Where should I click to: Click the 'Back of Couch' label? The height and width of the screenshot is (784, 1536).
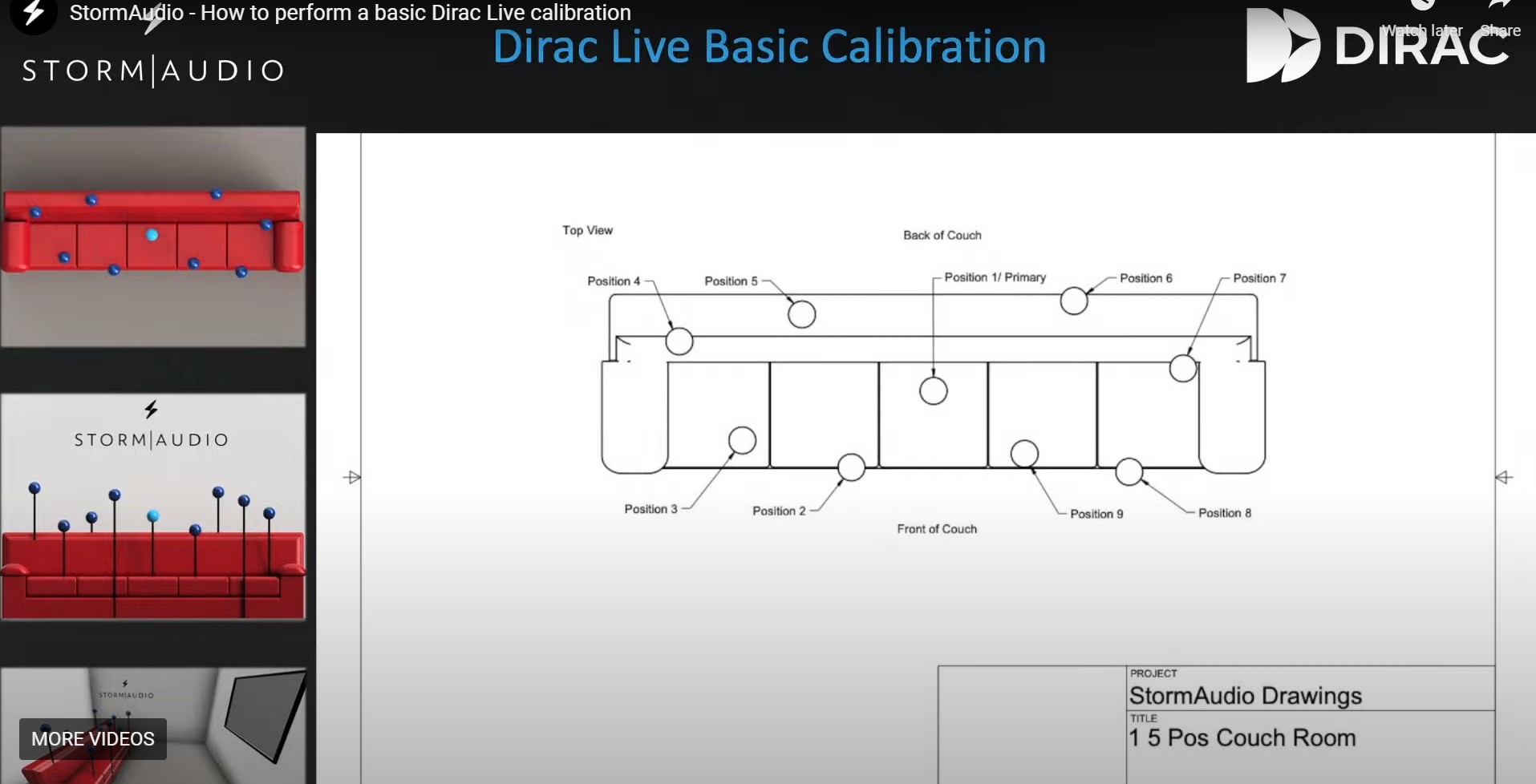point(942,235)
